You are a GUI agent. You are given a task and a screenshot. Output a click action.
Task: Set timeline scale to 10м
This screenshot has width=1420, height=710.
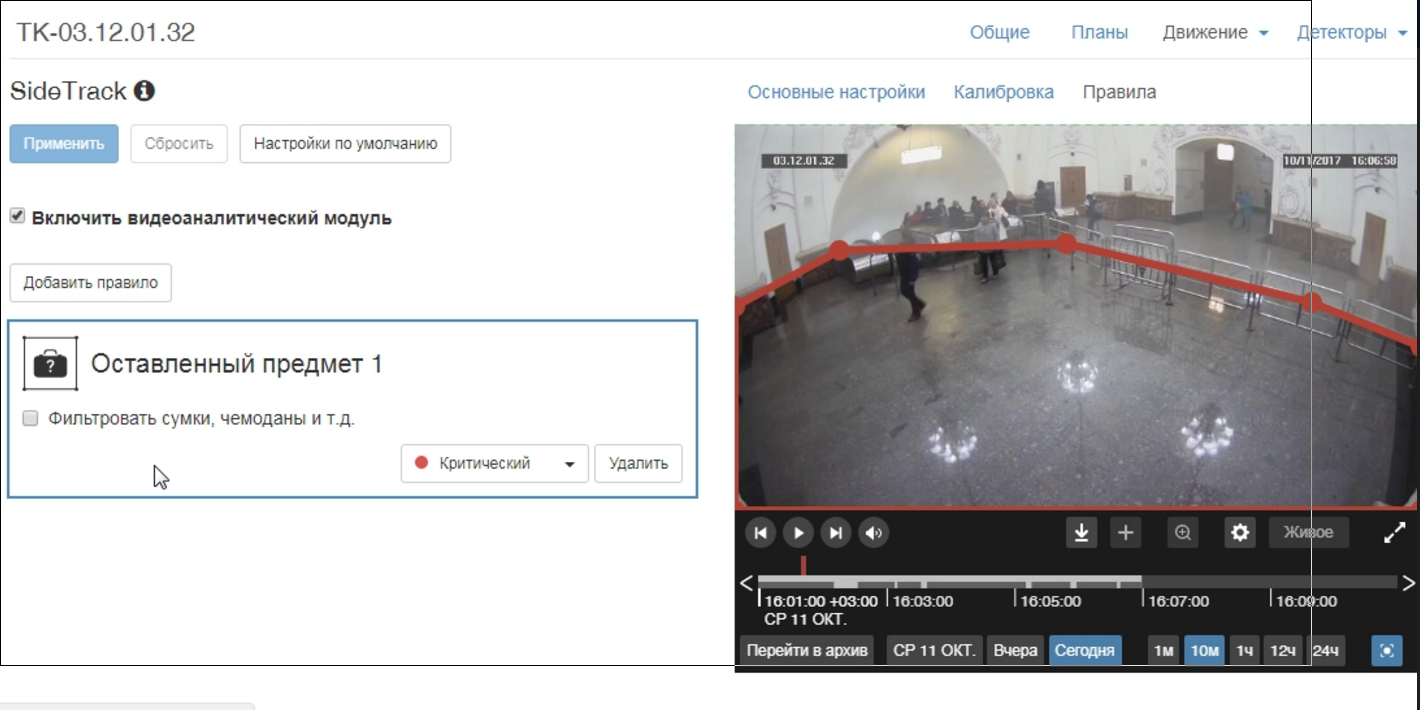[x=1204, y=651]
